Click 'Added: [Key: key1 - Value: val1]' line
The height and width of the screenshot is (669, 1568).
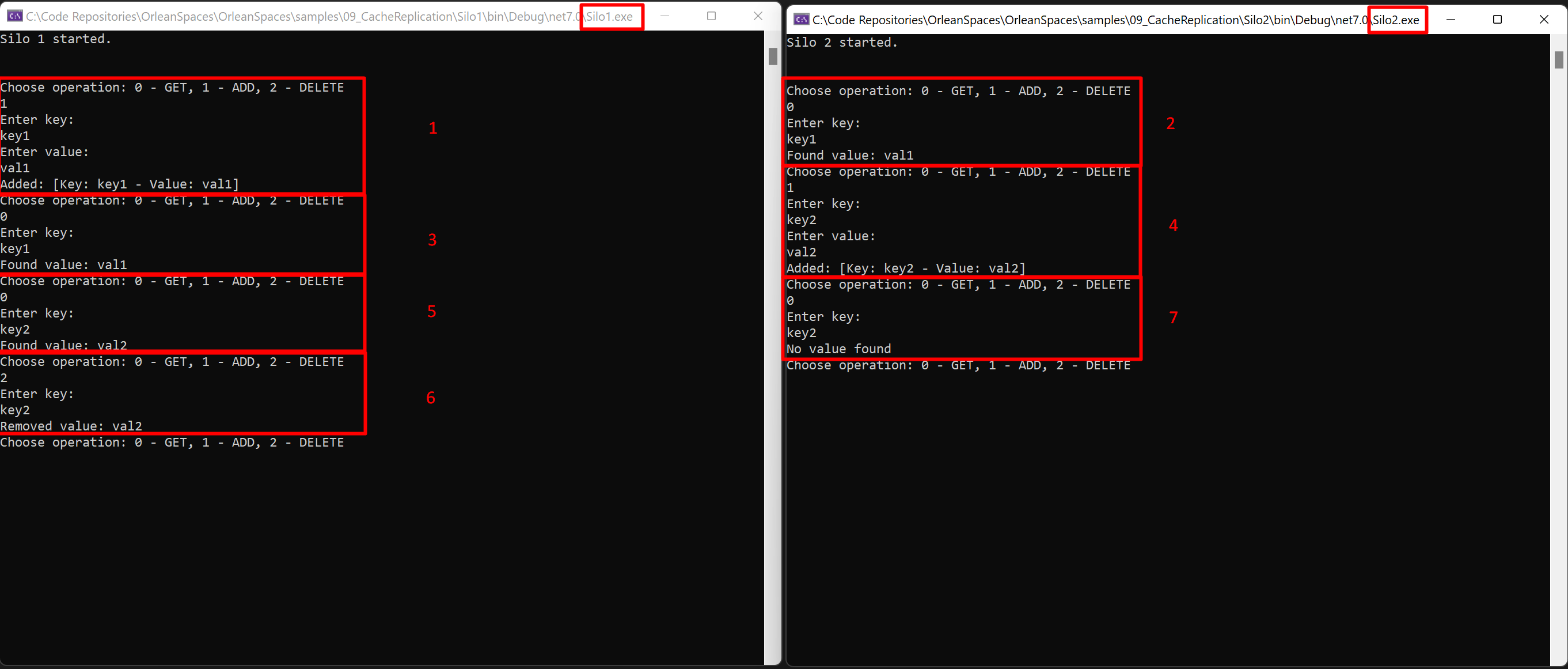pyautogui.click(x=120, y=184)
